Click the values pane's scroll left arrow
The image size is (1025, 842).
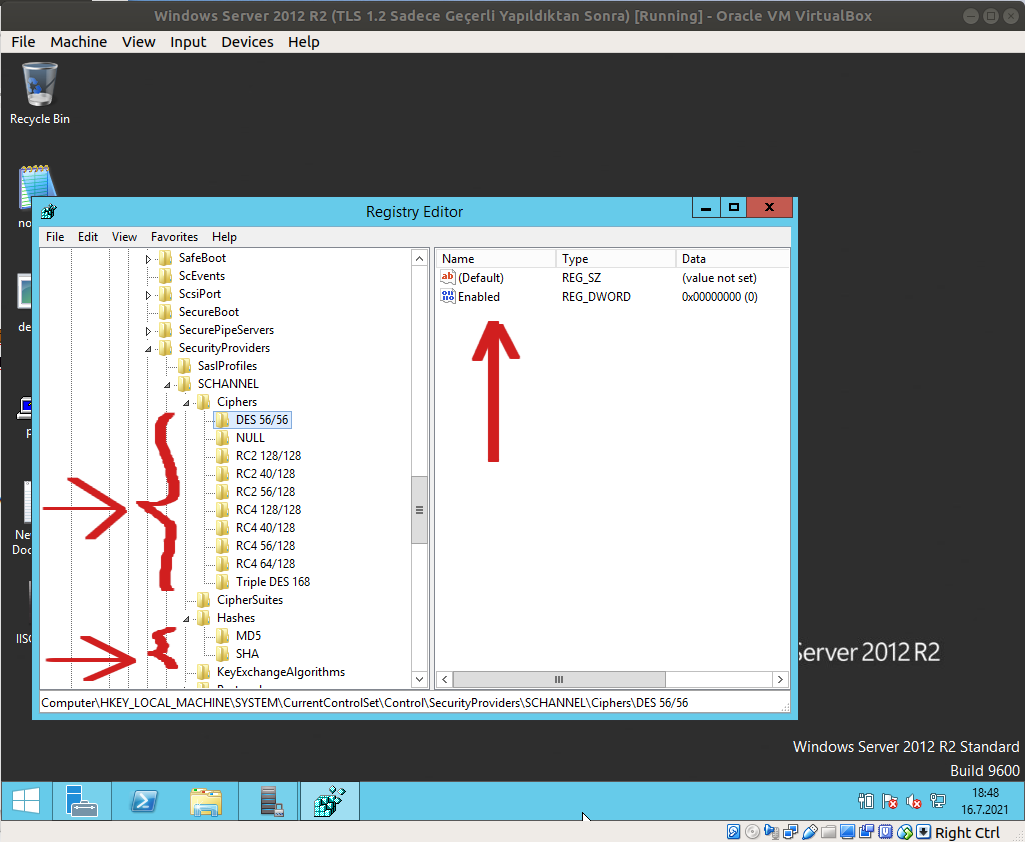click(x=445, y=680)
